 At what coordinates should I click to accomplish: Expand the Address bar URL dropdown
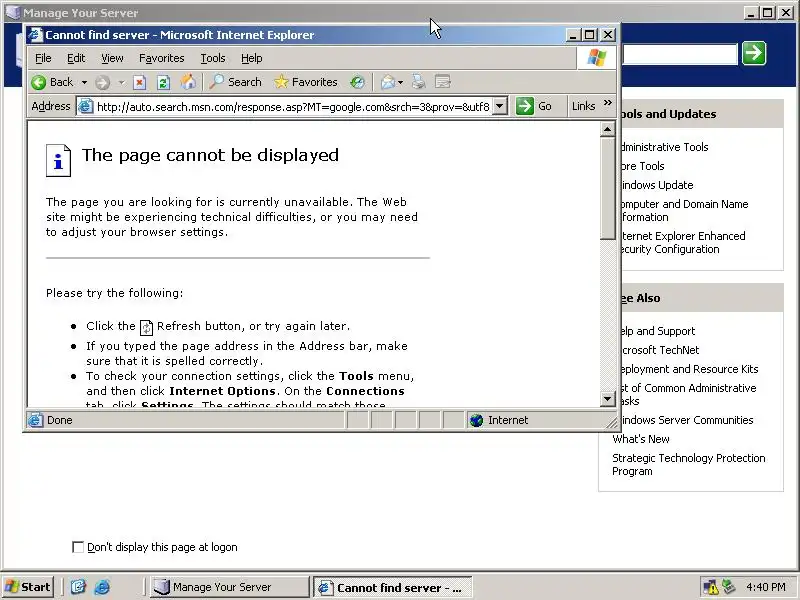point(500,106)
